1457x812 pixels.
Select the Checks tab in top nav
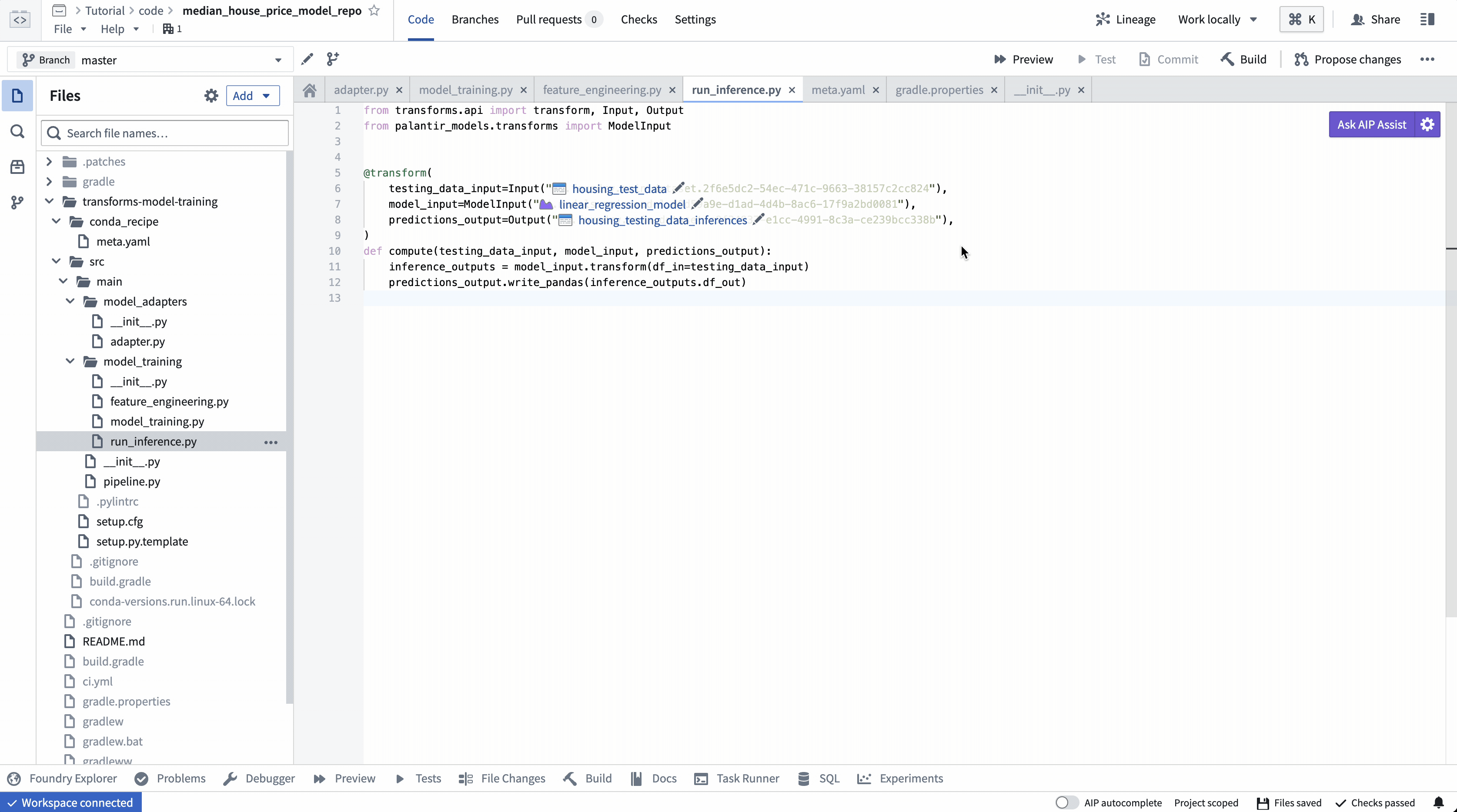(639, 19)
